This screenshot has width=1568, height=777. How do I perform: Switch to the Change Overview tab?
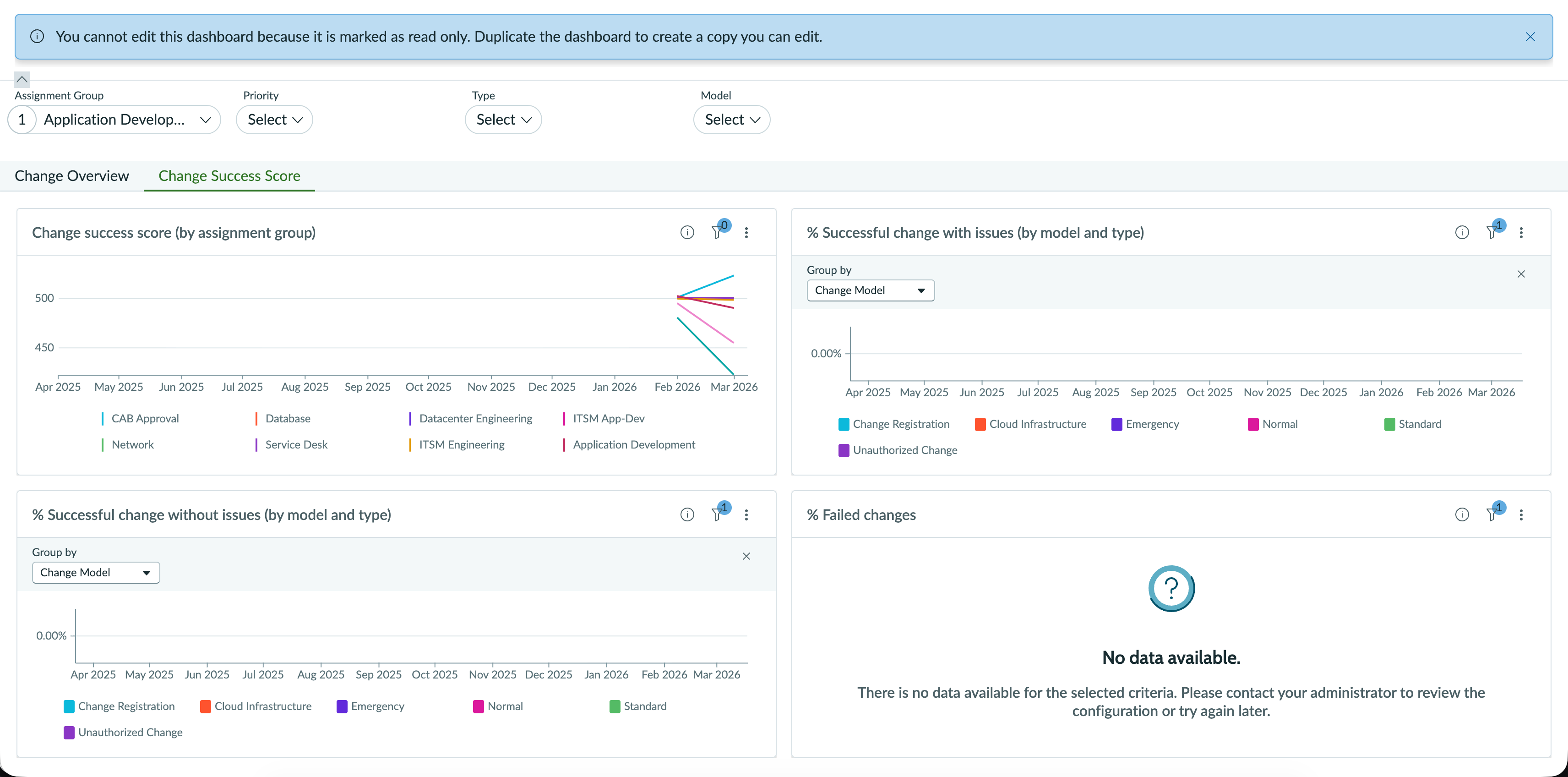72,176
